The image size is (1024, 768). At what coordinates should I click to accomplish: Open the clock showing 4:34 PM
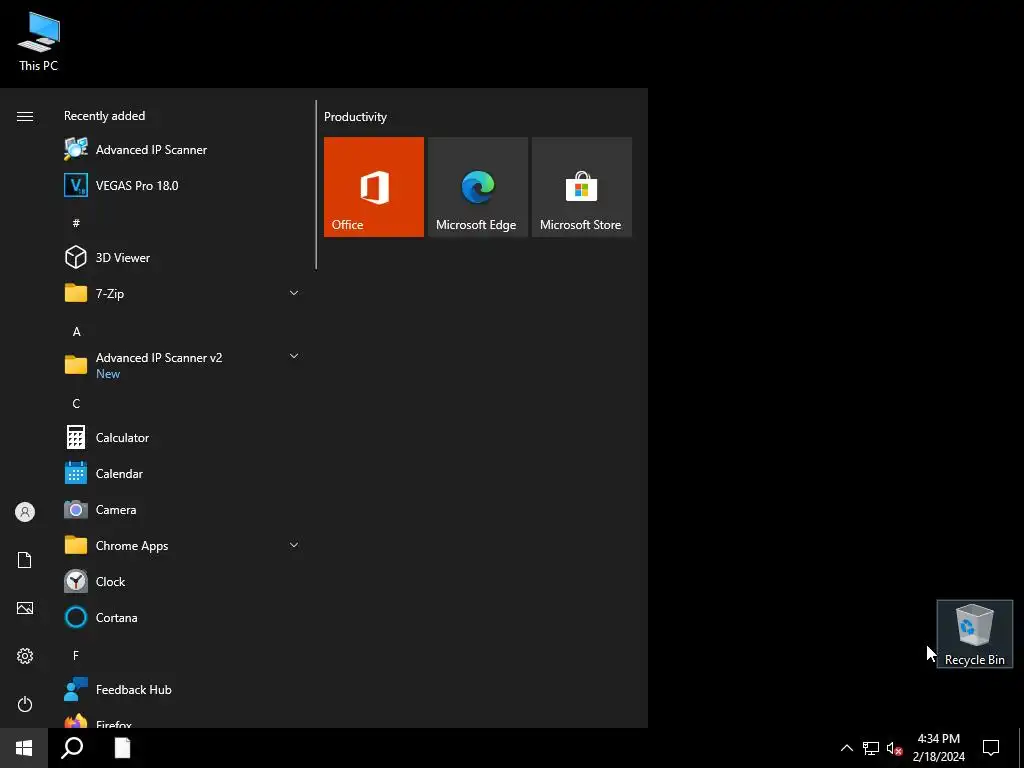(938, 748)
